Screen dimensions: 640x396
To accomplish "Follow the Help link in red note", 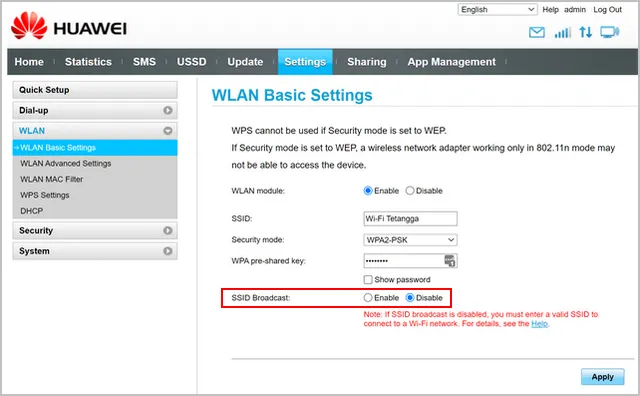I will point(539,324).
